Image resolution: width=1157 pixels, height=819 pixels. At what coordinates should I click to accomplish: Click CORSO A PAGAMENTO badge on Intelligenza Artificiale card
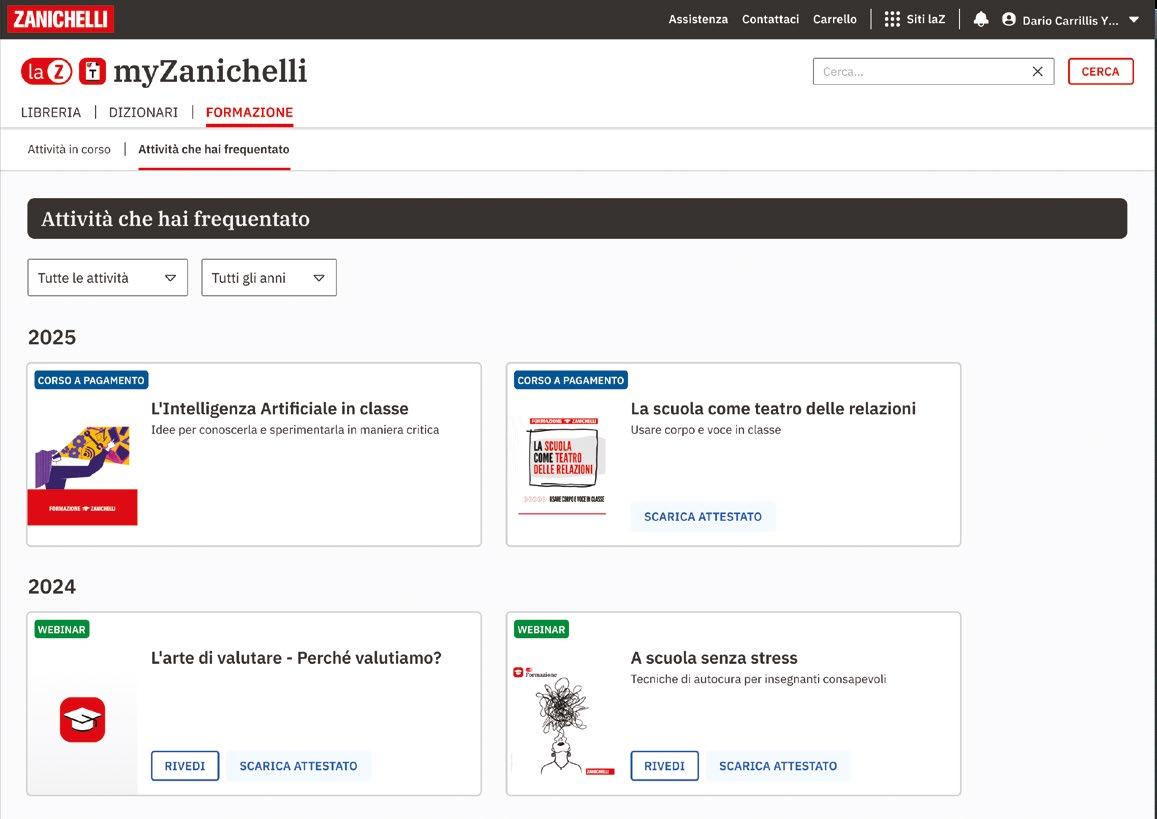pos(91,380)
